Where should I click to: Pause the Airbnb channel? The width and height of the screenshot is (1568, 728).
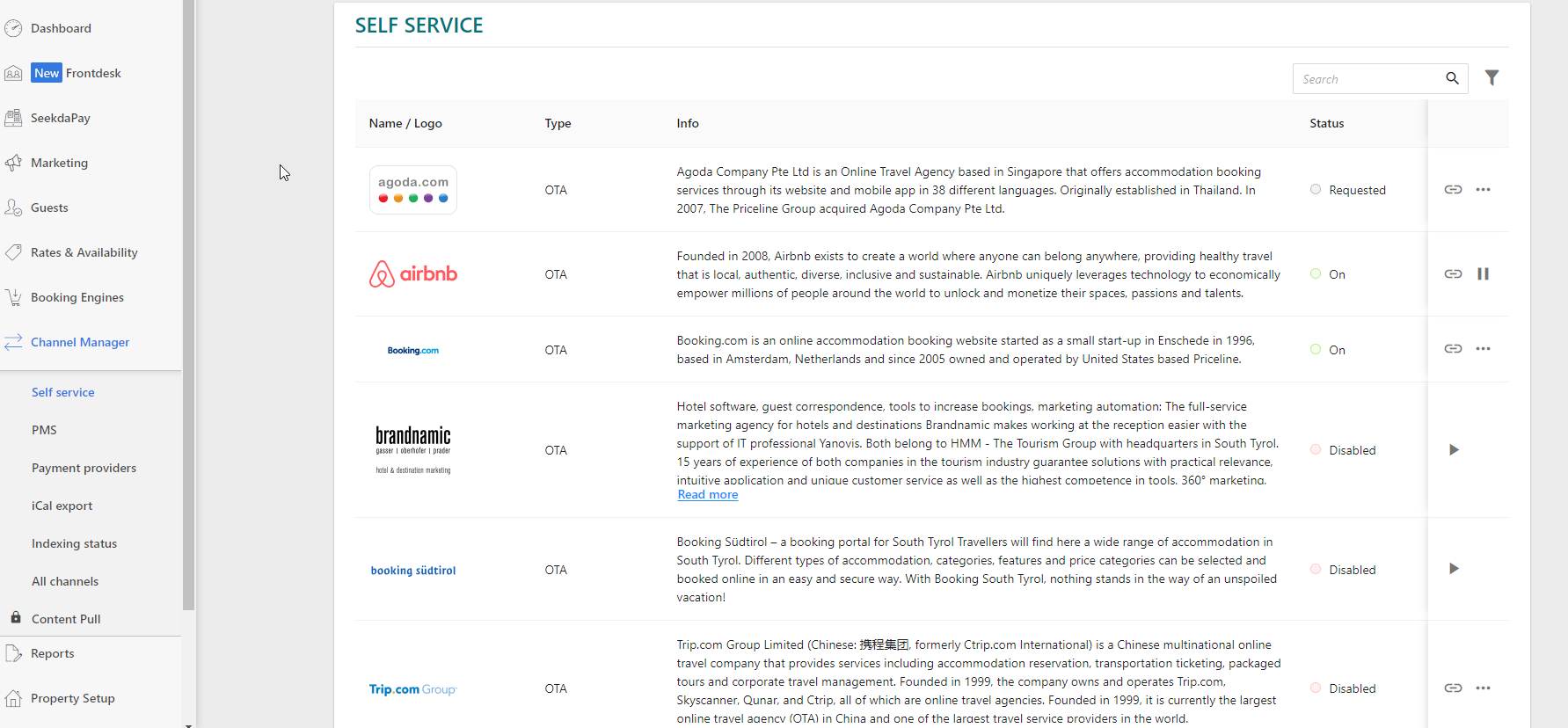coord(1484,274)
